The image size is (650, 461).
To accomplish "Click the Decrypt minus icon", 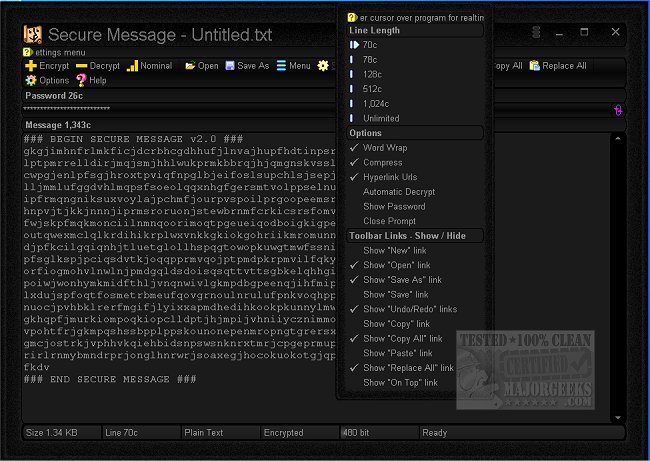I will coord(82,66).
